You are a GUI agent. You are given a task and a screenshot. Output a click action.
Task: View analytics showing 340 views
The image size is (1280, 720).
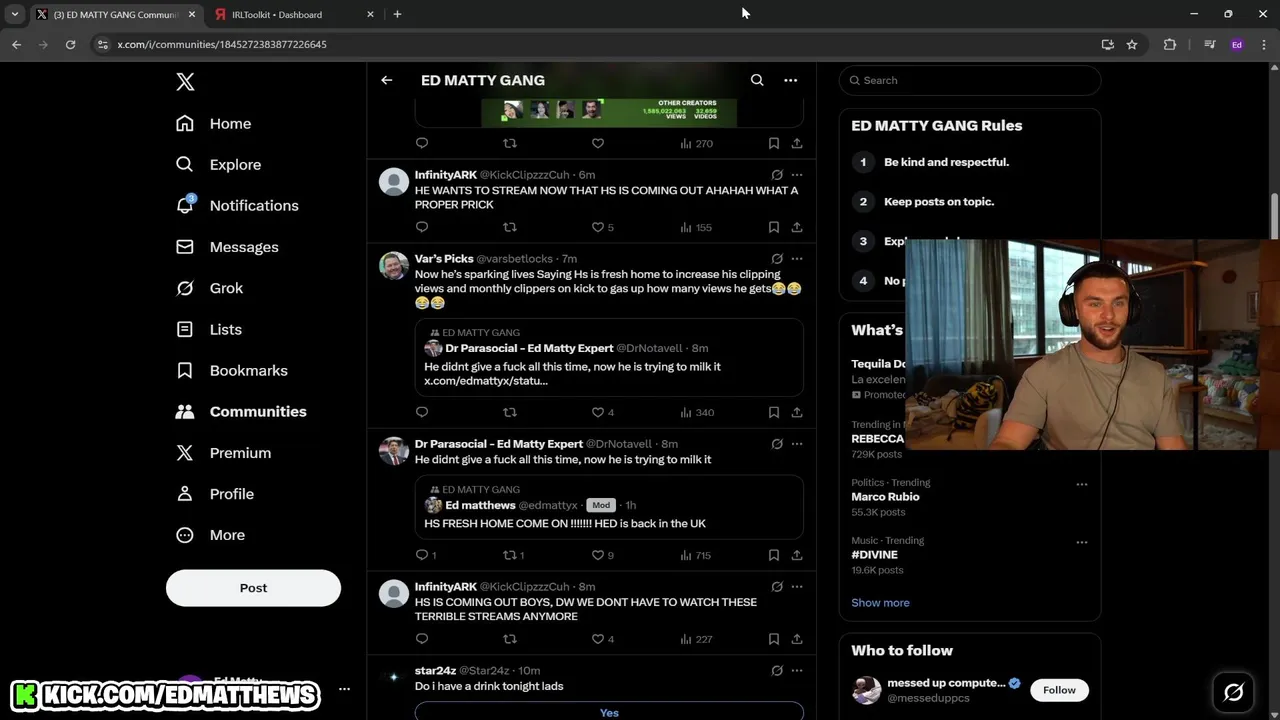[696, 412]
